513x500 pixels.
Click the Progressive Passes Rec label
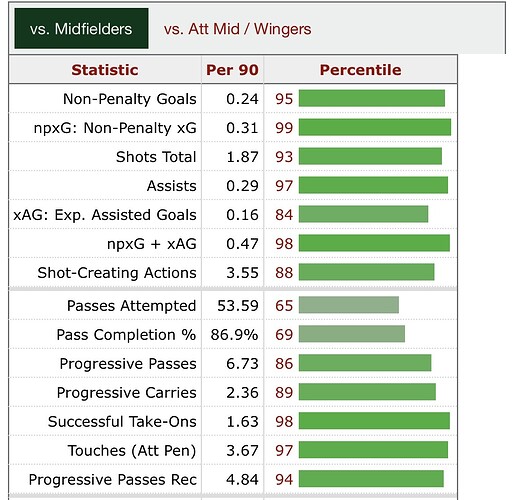coord(113,480)
